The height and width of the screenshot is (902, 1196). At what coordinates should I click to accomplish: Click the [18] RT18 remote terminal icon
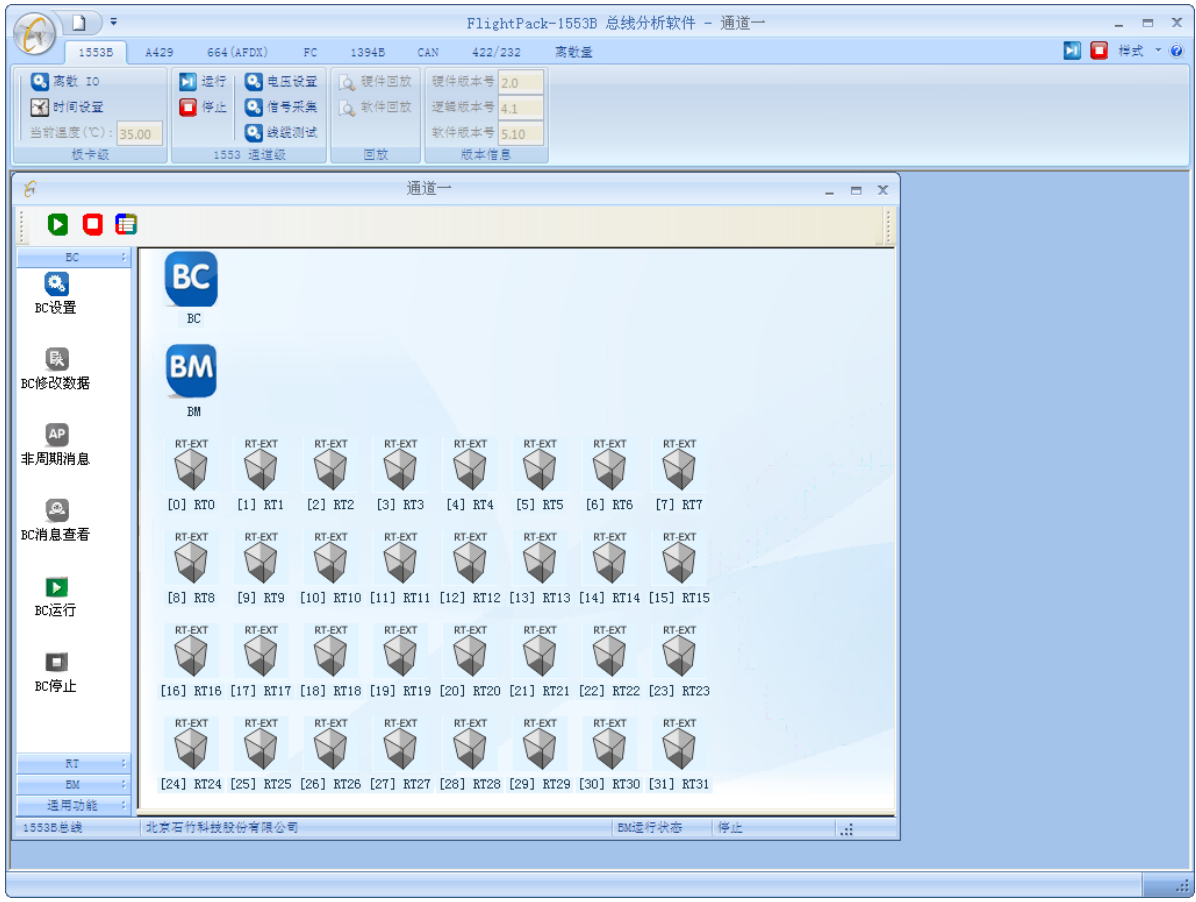pyautogui.click(x=331, y=655)
